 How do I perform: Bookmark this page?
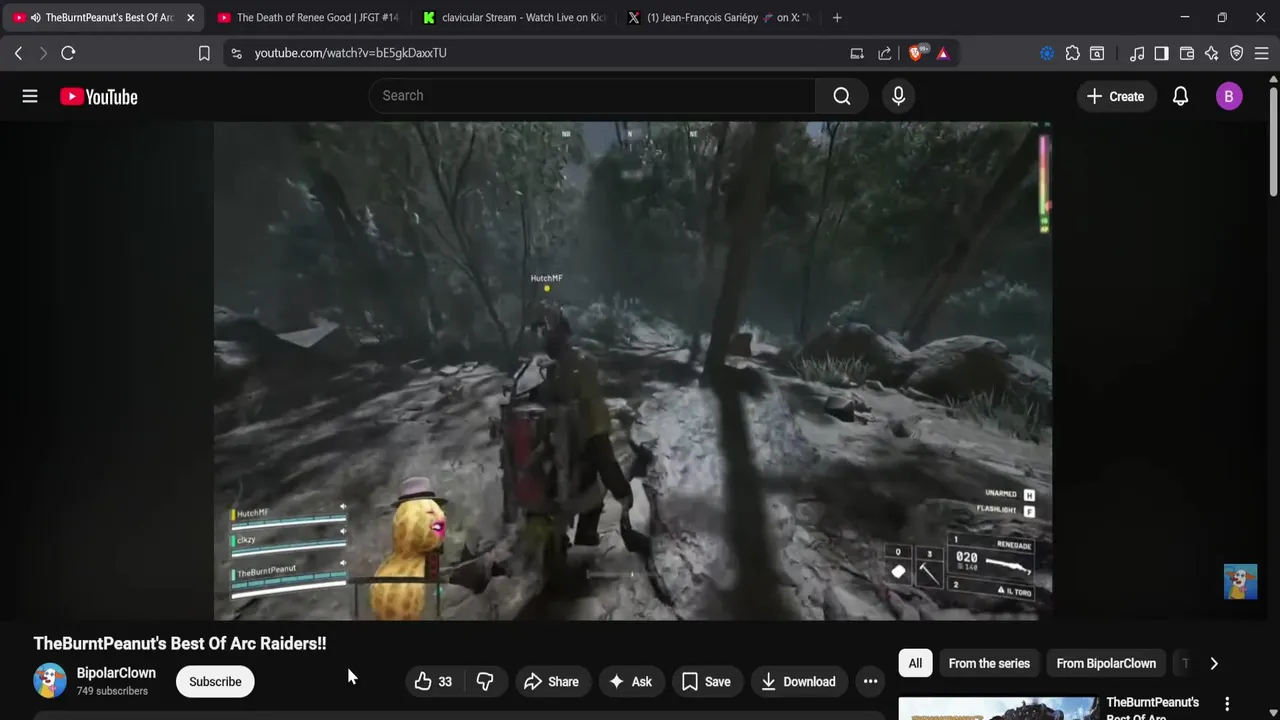[204, 53]
